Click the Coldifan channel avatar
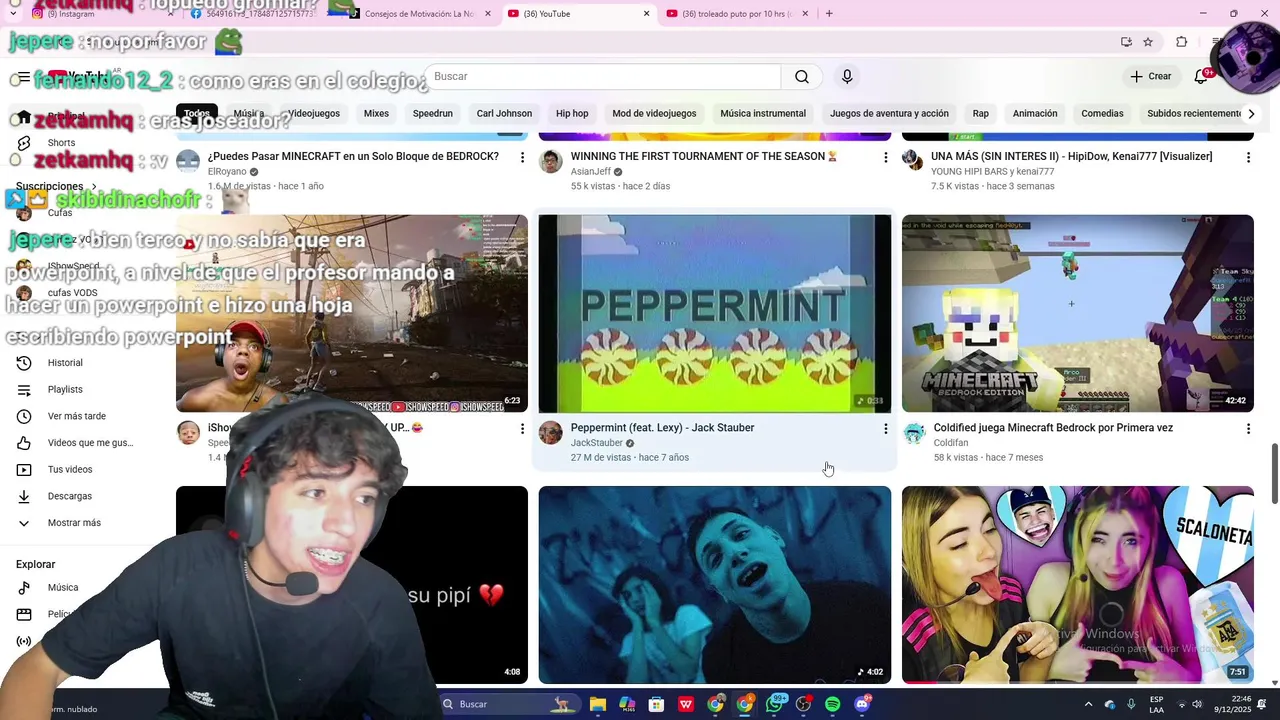 tap(914, 432)
